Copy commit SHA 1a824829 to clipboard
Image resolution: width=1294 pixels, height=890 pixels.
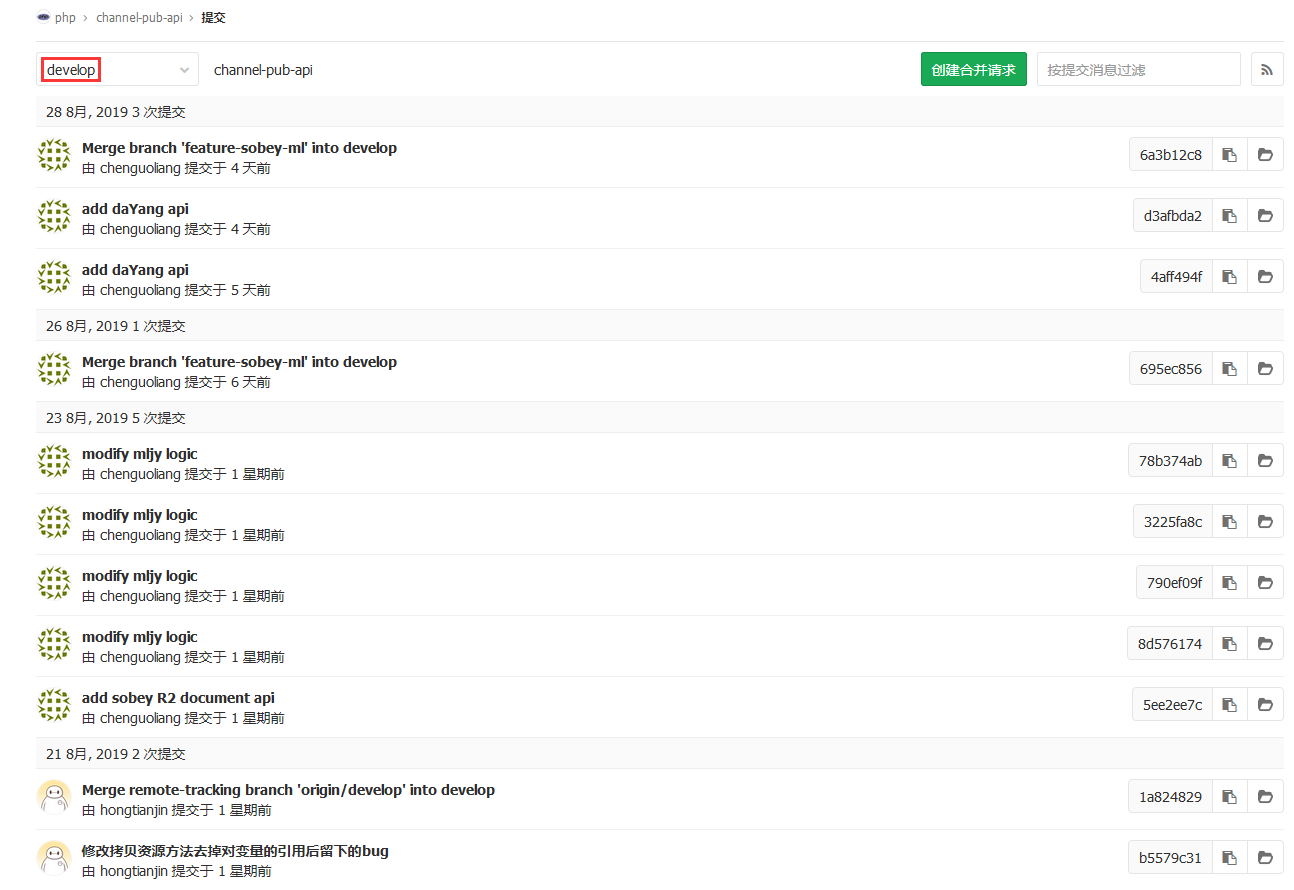(1230, 797)
